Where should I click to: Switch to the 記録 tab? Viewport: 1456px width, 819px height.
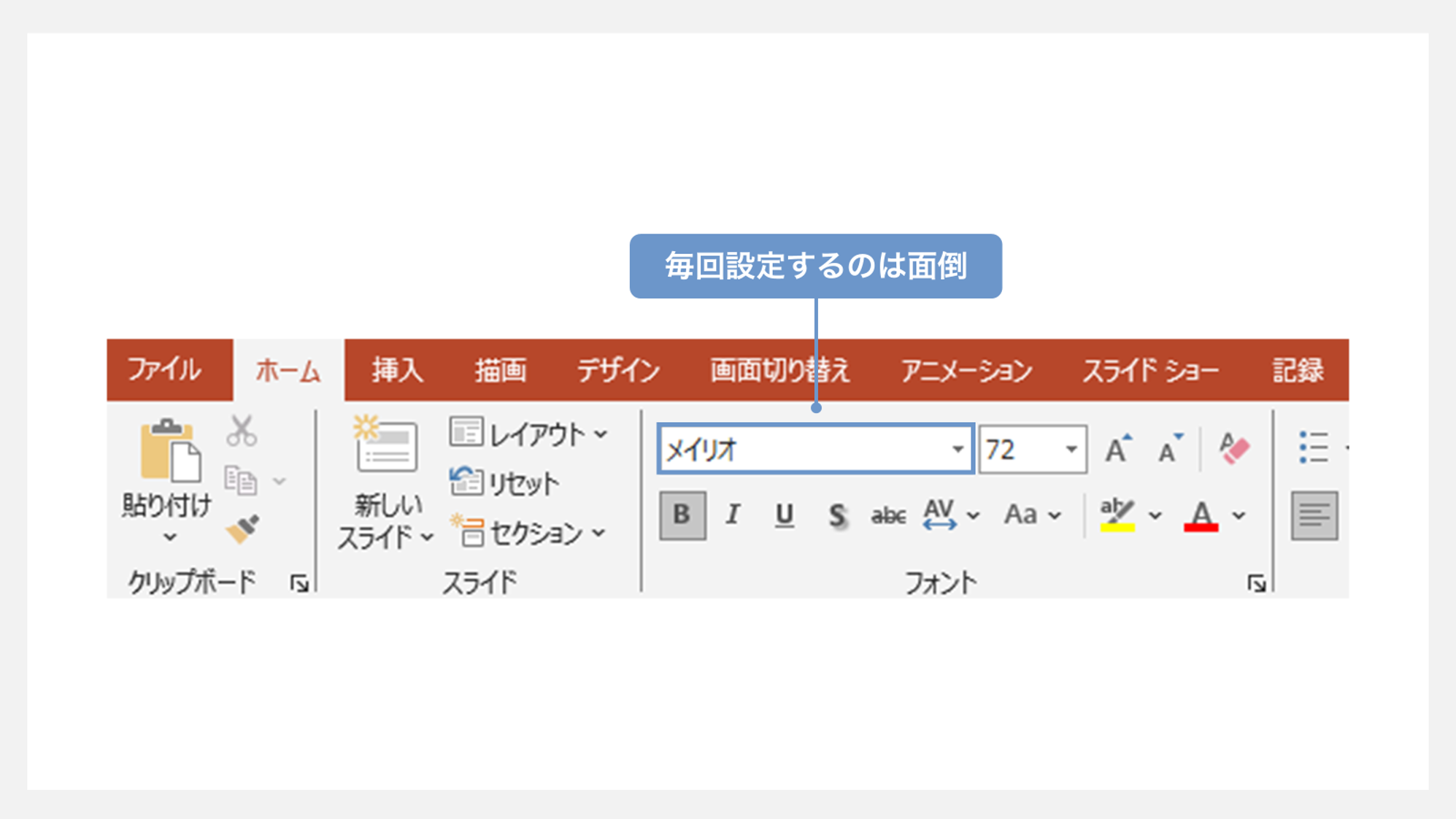pos(1298,370)
